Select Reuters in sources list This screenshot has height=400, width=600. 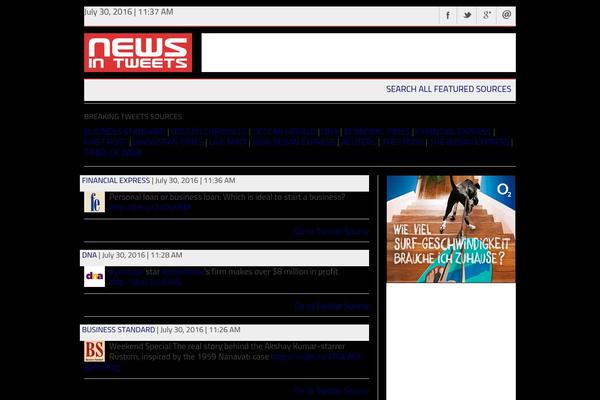pyautogui.click(x=359, y=142)
